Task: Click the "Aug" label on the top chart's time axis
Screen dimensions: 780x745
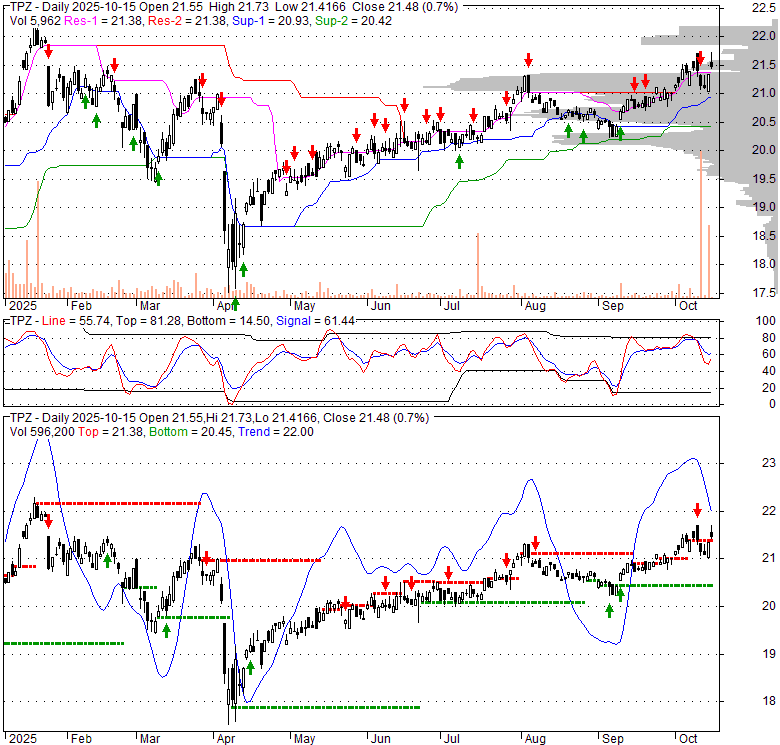Action: (535, 306)
